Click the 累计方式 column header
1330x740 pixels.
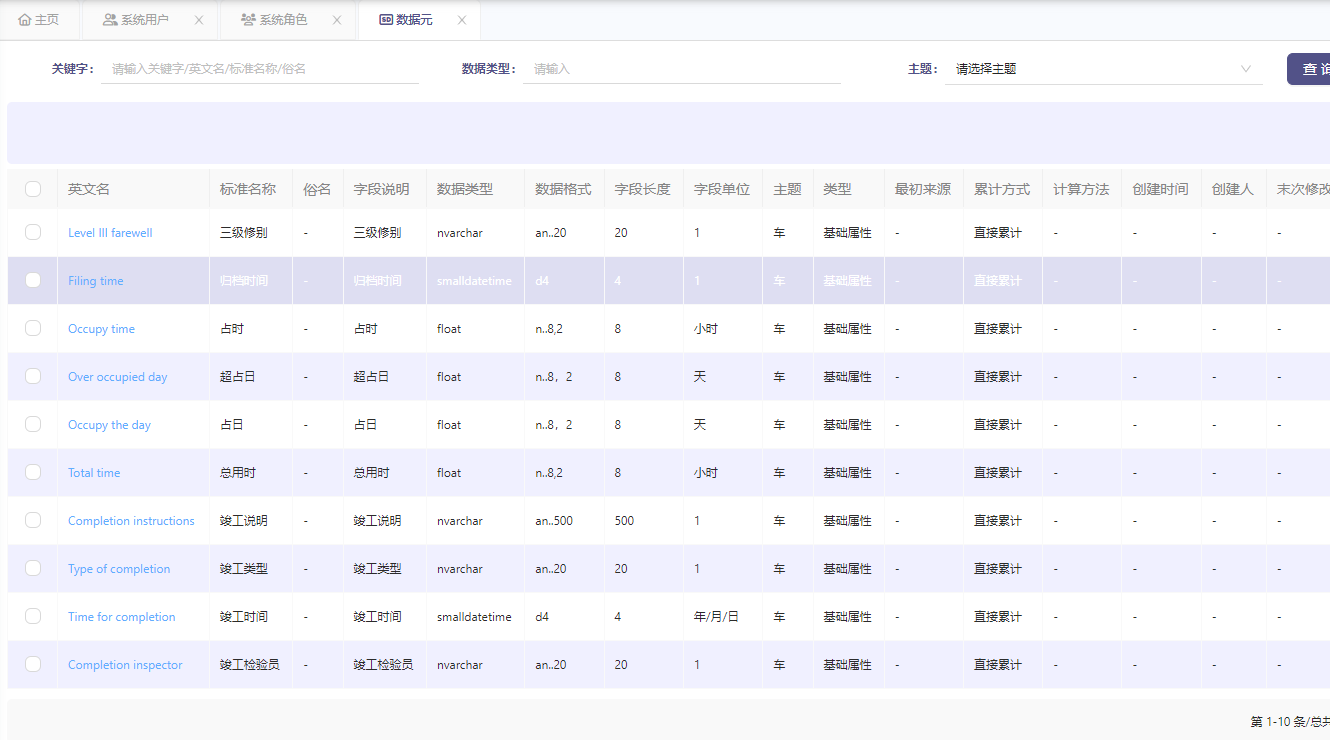coord(1003,189)
